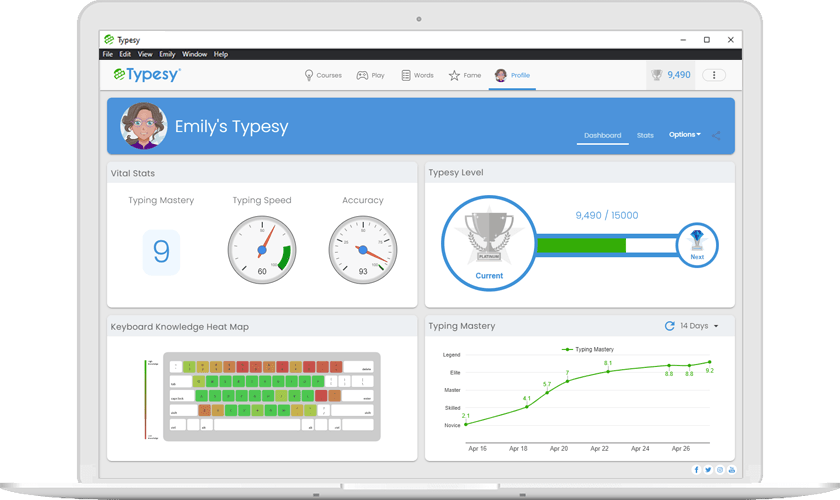Click the Typesy Level panel header
Viewport: 840px width, 500px height.
click(x=580, y=173)
